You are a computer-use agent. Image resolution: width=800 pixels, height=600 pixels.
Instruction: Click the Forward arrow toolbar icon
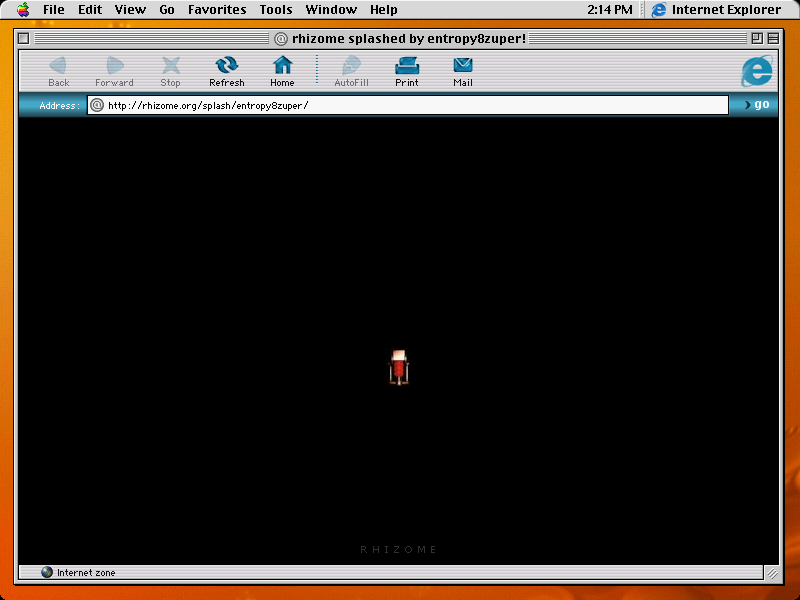click(x=115, y=65)
